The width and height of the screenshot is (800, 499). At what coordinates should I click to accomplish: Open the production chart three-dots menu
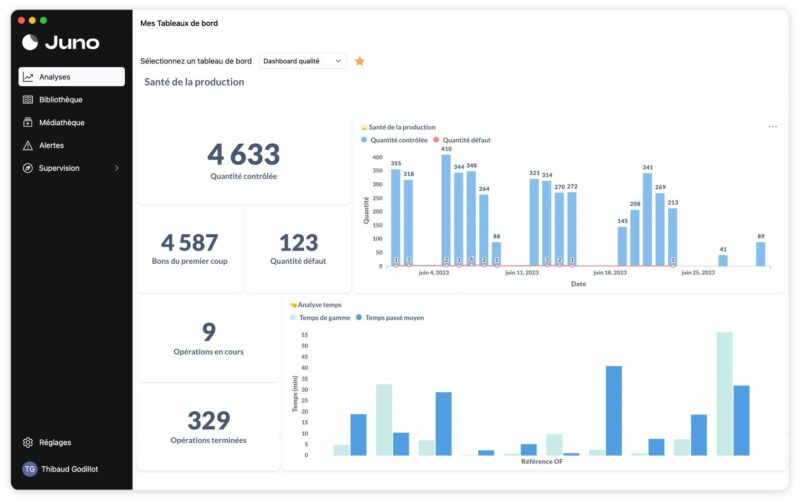tap(772, 127)
